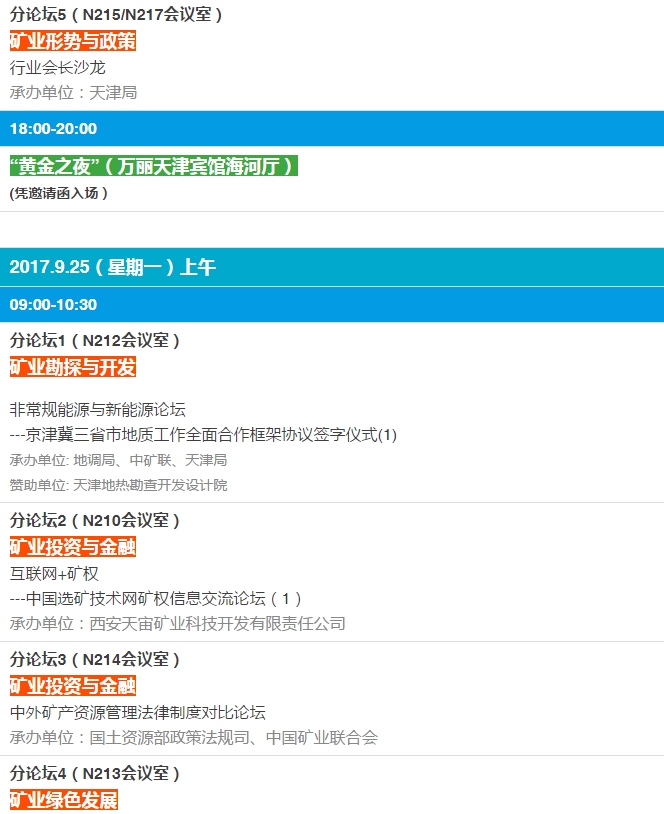Select the orange 矿业勘探与开发 tag
This screenshot has width=664, height=814.
point(72,367)
